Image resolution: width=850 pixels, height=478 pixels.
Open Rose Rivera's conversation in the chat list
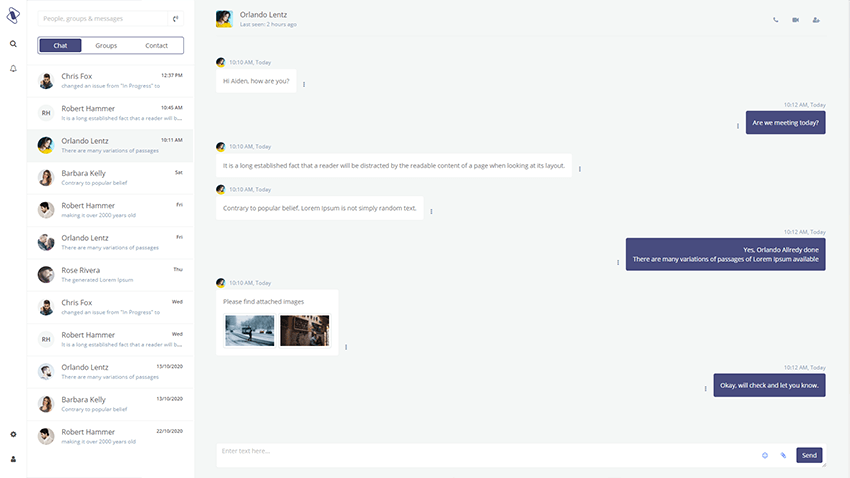110,274
